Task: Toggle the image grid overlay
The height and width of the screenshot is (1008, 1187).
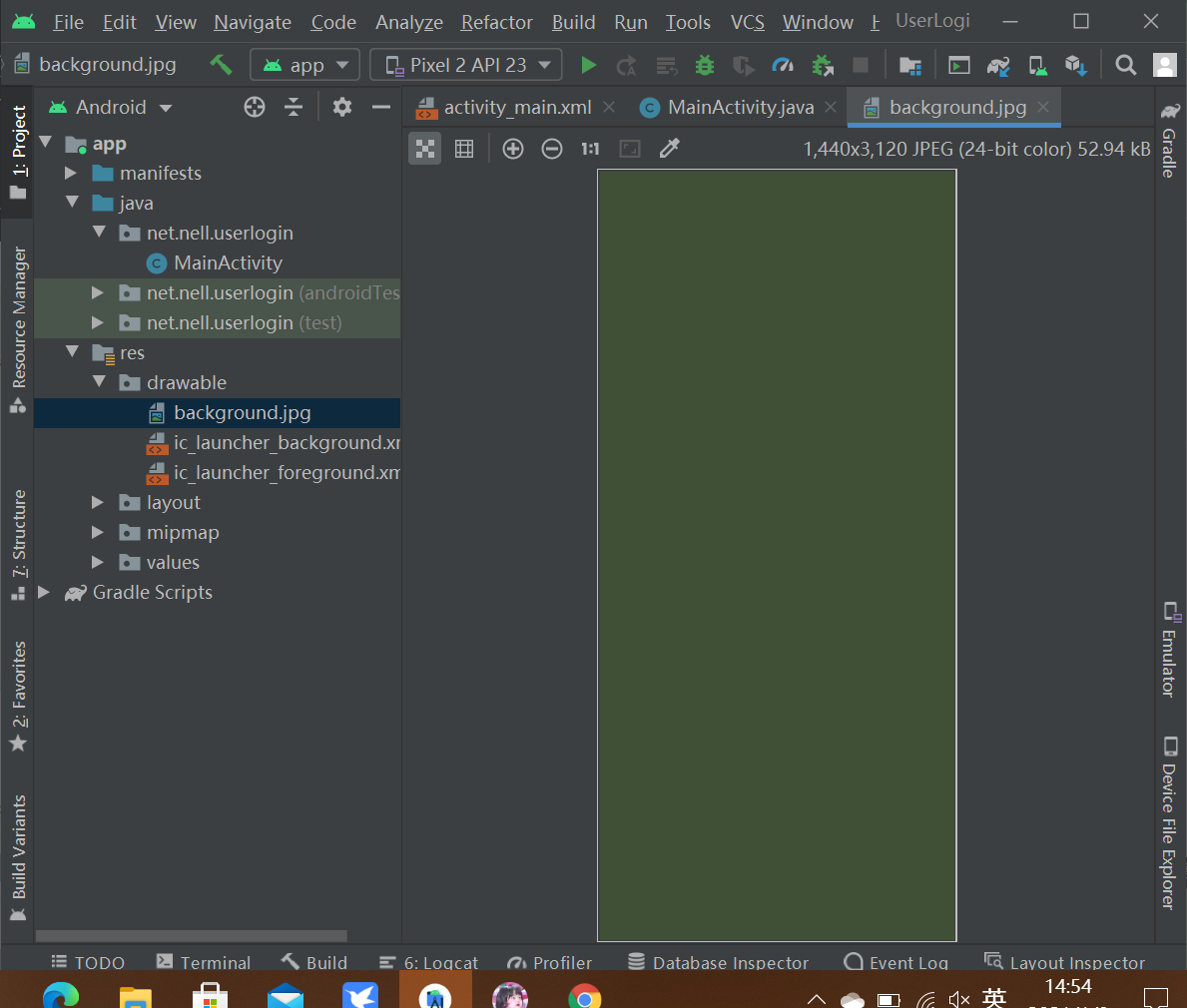Action: pos(464,149)
